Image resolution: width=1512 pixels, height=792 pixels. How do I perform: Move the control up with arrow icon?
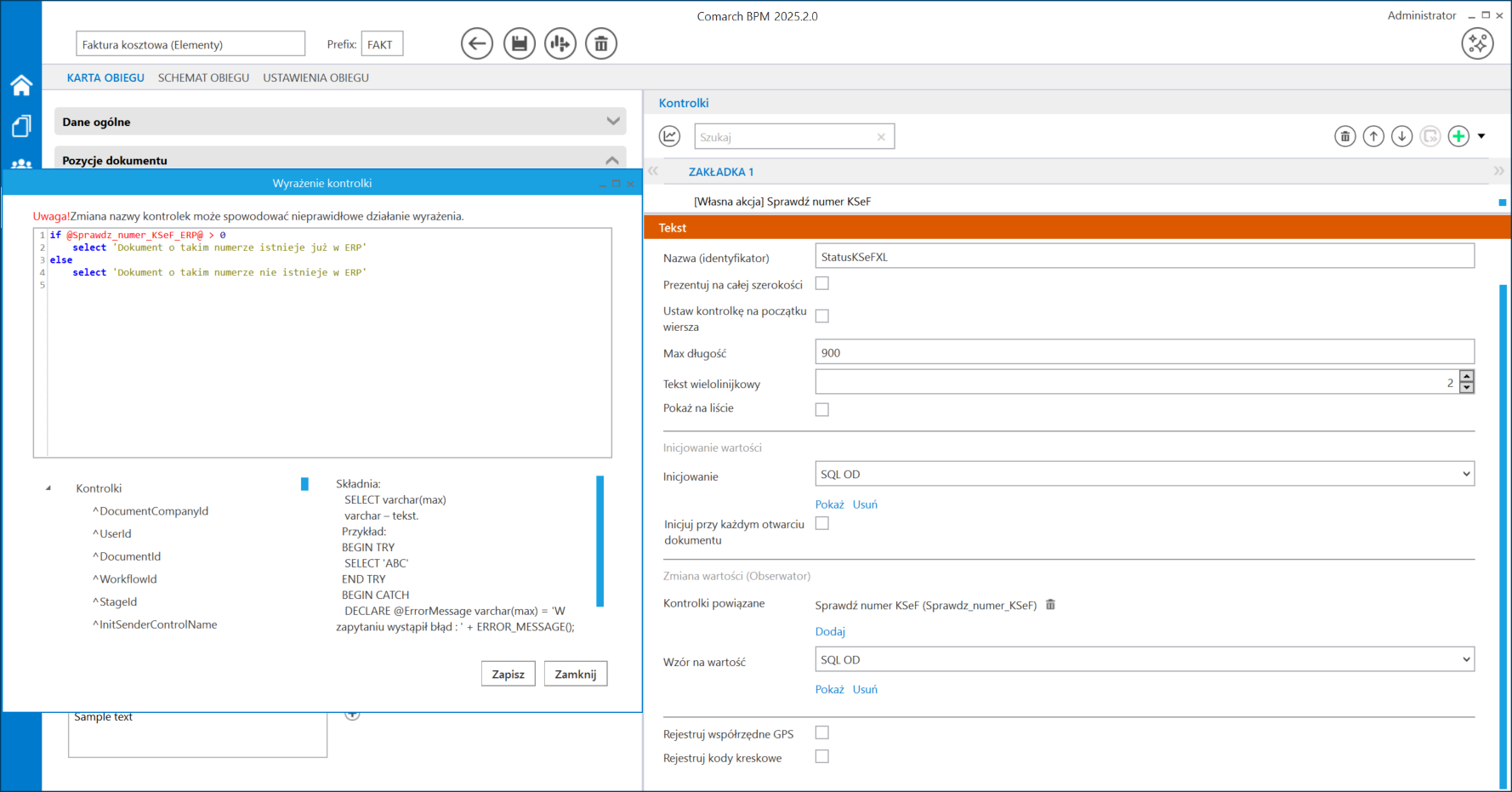click(x=1373, y=136)
